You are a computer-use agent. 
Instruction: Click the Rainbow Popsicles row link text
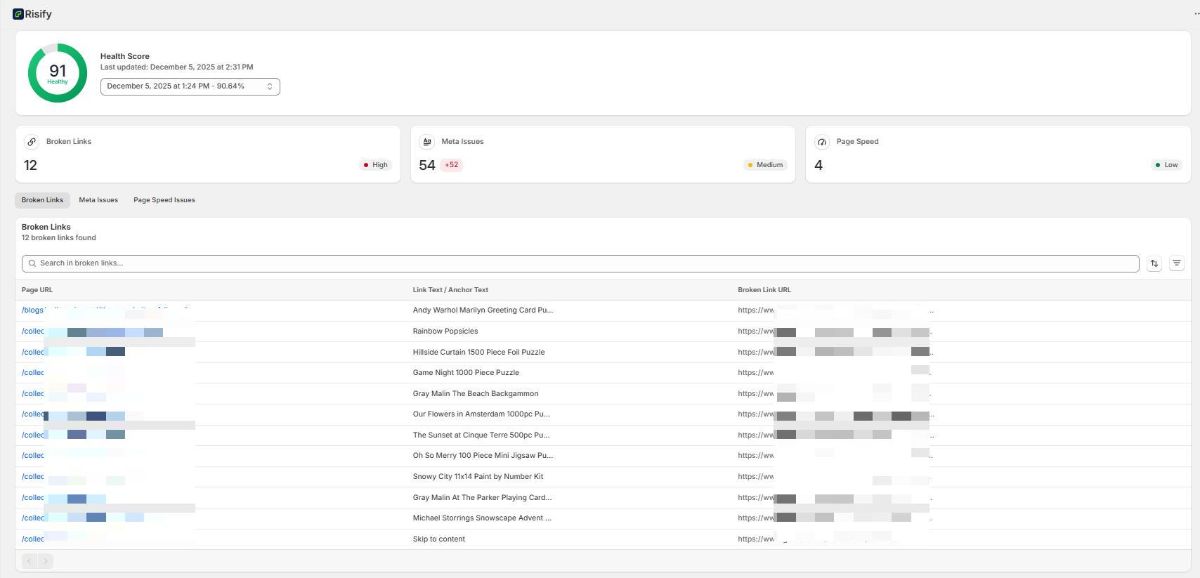point(445,331)
